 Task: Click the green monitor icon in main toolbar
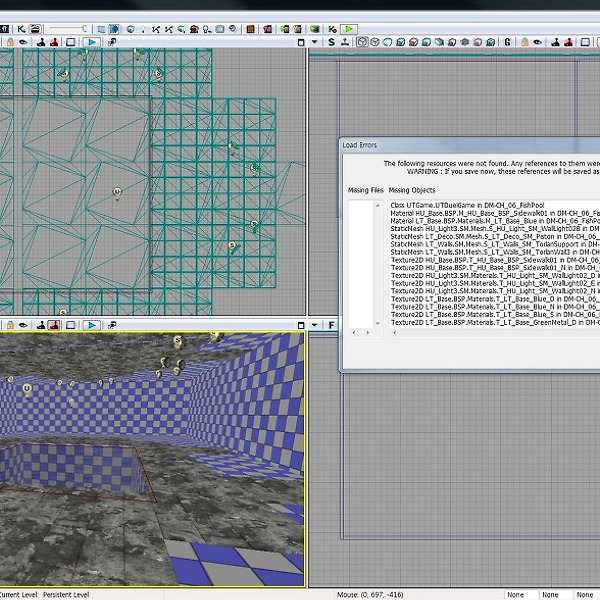pos(315,29)
